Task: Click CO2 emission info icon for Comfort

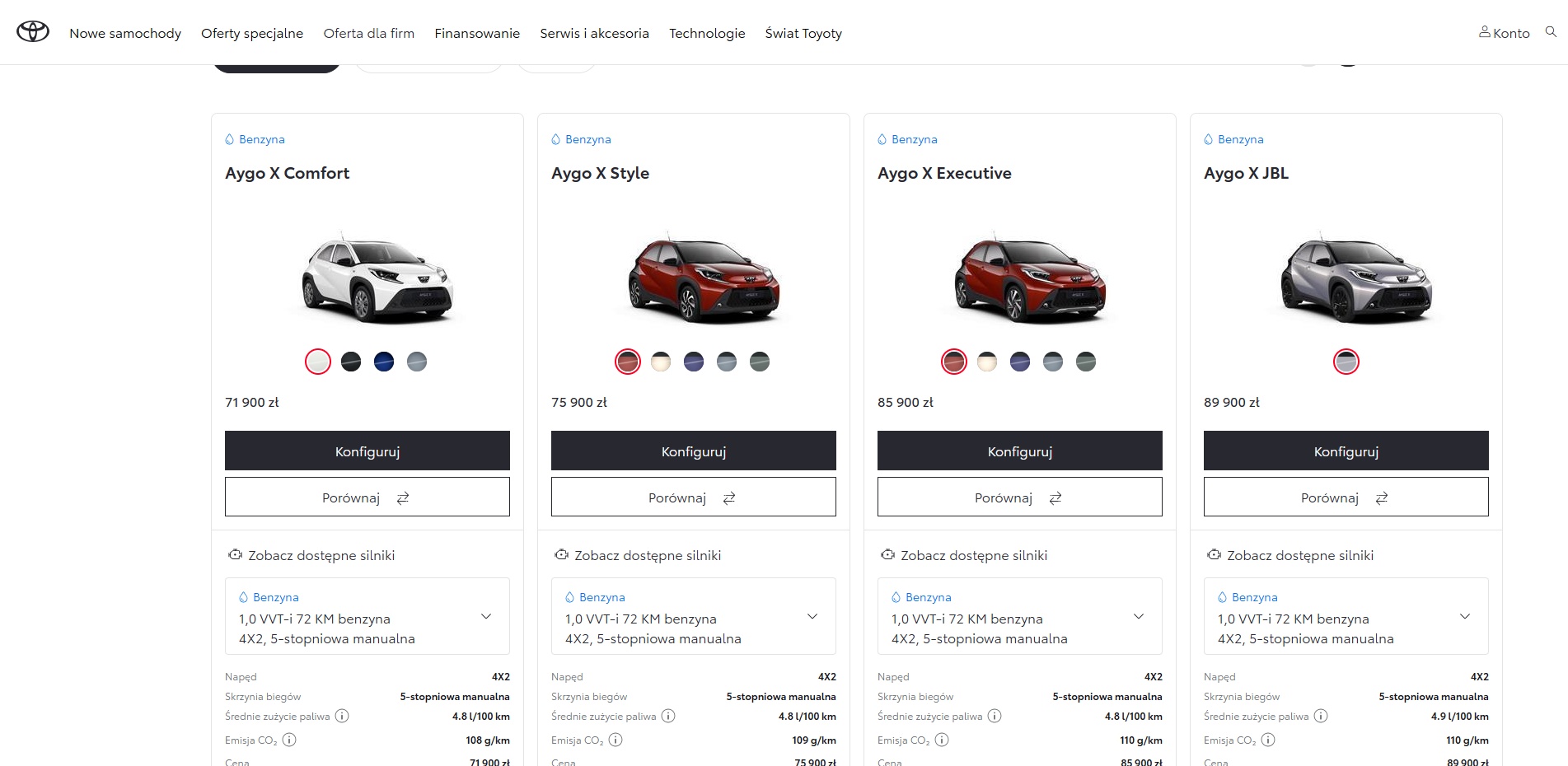Action: click(x=289, y=740)
